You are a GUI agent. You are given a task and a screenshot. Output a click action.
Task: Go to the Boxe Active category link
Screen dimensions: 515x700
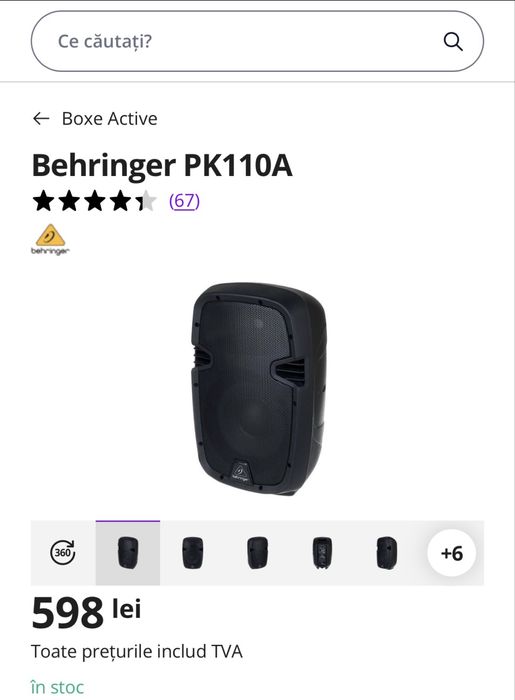tap(109, 118)
